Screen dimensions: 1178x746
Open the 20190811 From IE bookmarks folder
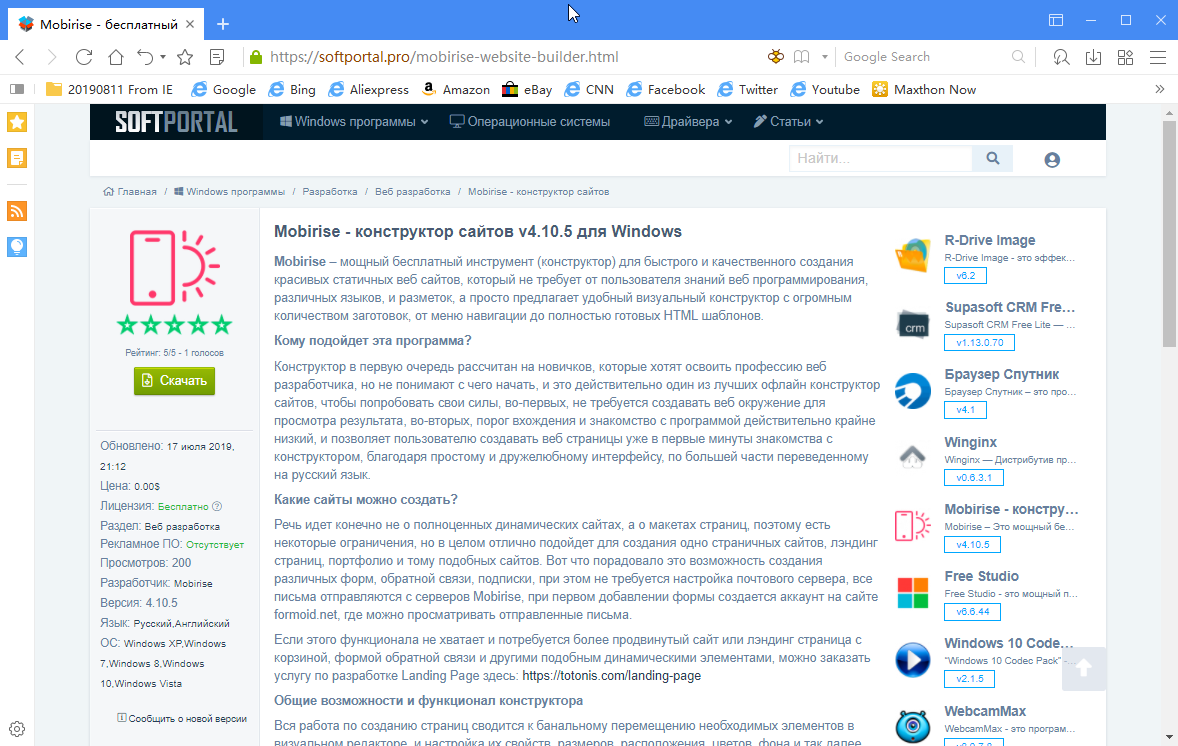click(x=110, y=89)
